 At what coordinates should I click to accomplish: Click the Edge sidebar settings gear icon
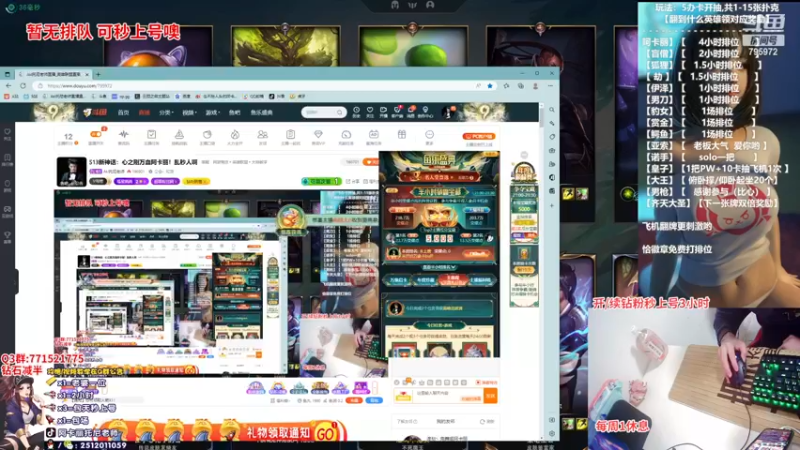coord(552,433)
